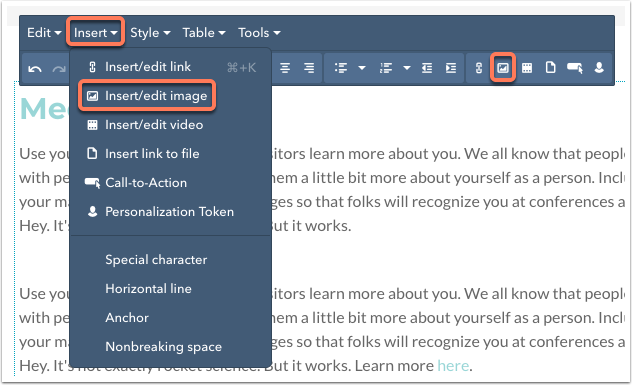632x385 pixels.
Task: Click the film icon beside Insert/edit video
Action: click(x=92, y=125)
